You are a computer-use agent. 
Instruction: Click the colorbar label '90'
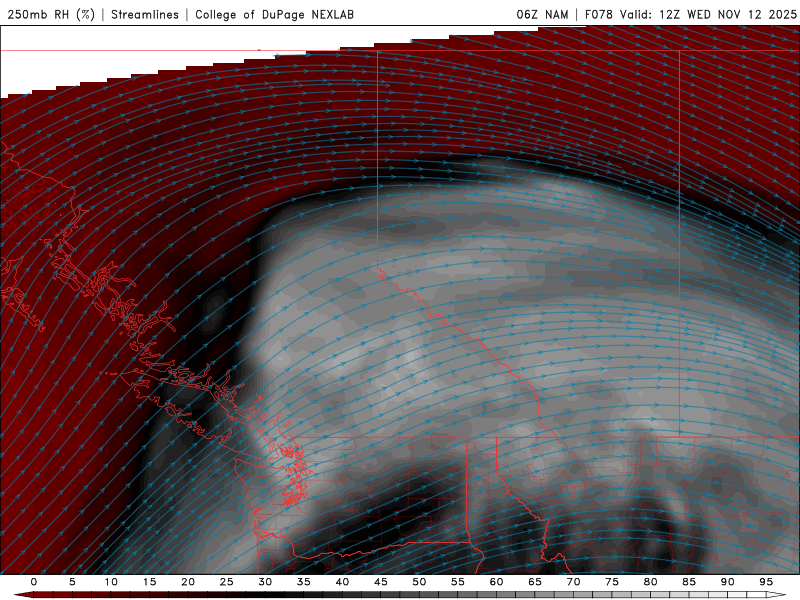tap(727, 582)
